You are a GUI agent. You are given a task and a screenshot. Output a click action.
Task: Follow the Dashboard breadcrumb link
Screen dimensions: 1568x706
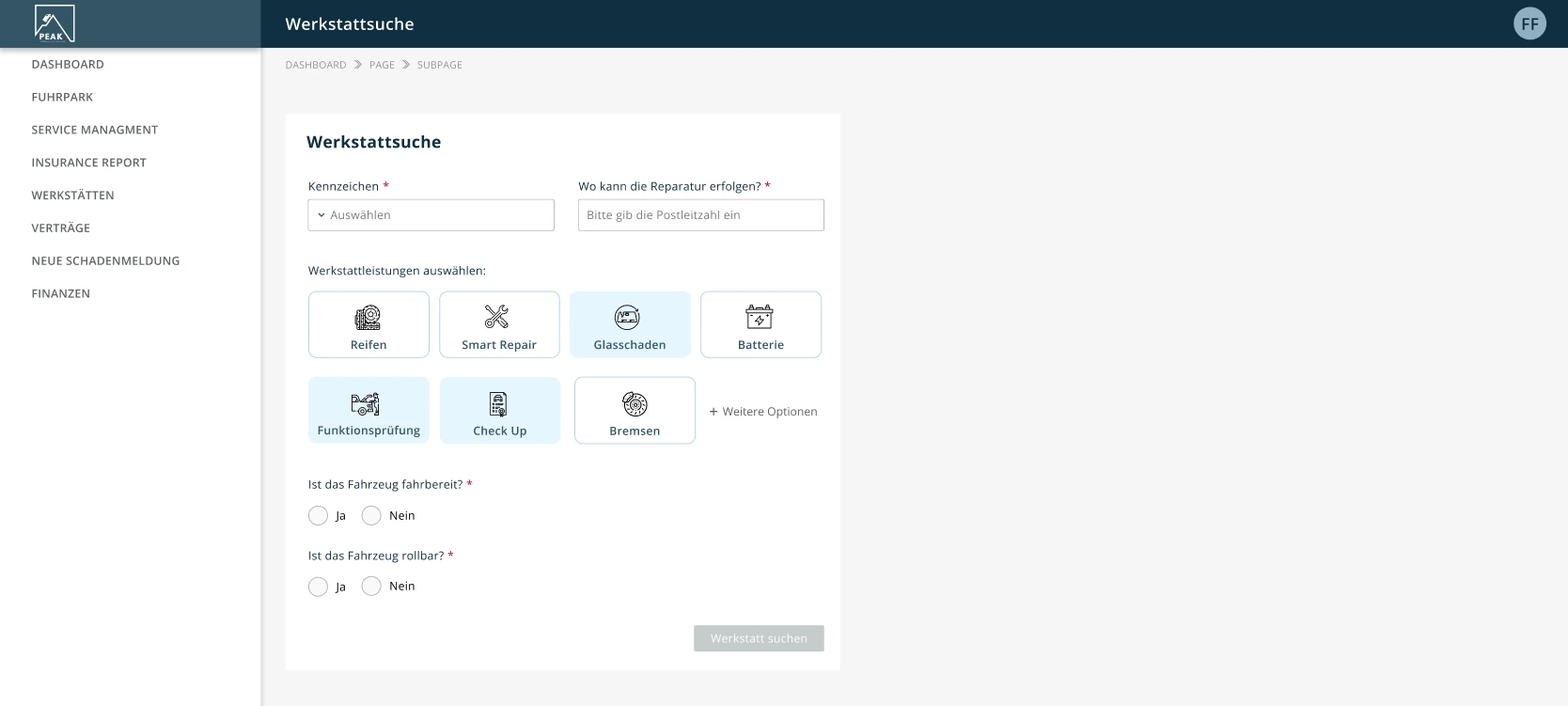316,65
